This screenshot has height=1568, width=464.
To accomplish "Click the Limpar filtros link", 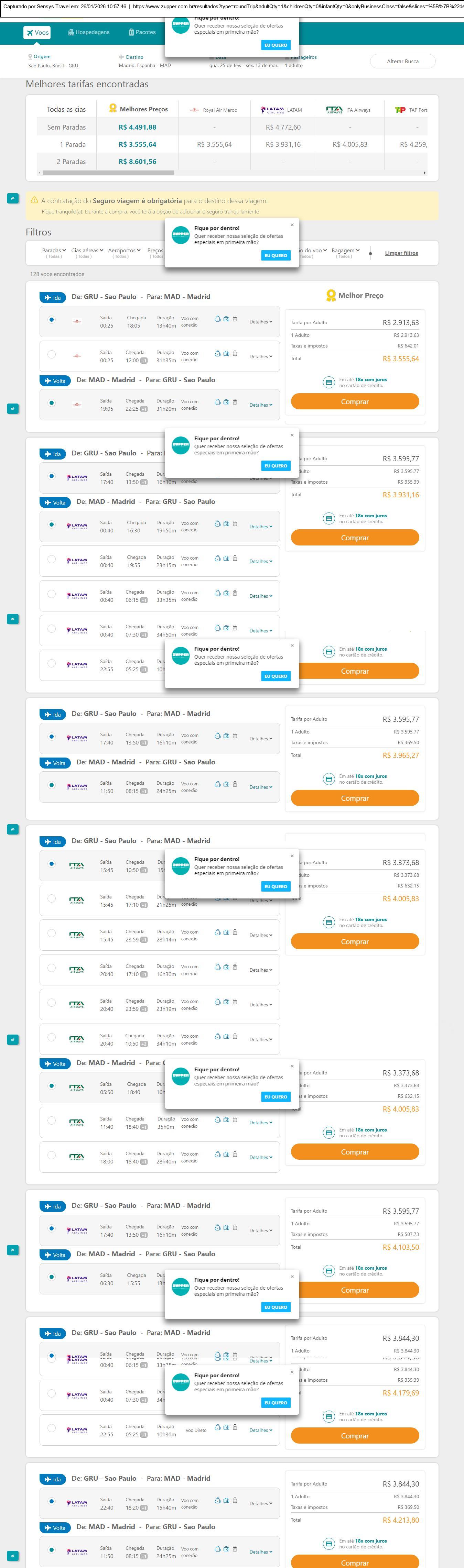I will tap(401, 253).
